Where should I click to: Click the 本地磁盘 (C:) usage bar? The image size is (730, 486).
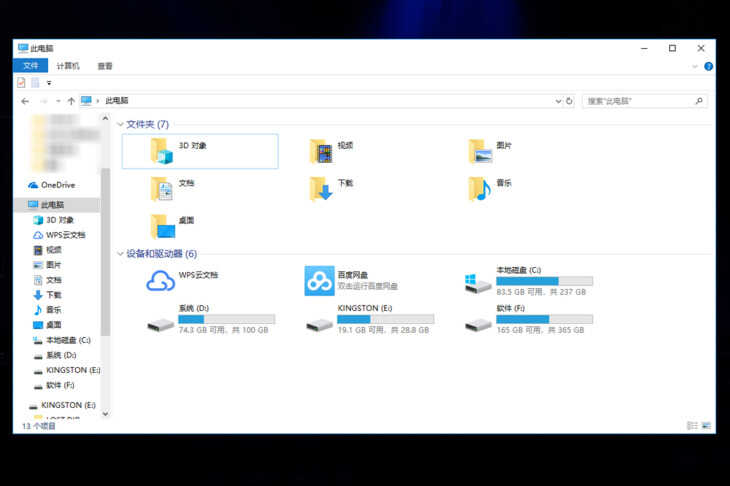544,281
